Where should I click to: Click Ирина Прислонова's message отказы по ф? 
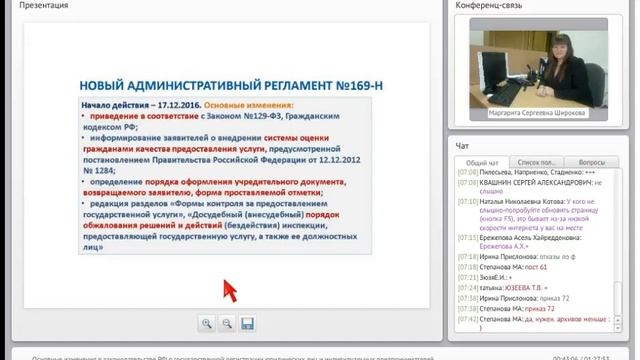point(517,257)
